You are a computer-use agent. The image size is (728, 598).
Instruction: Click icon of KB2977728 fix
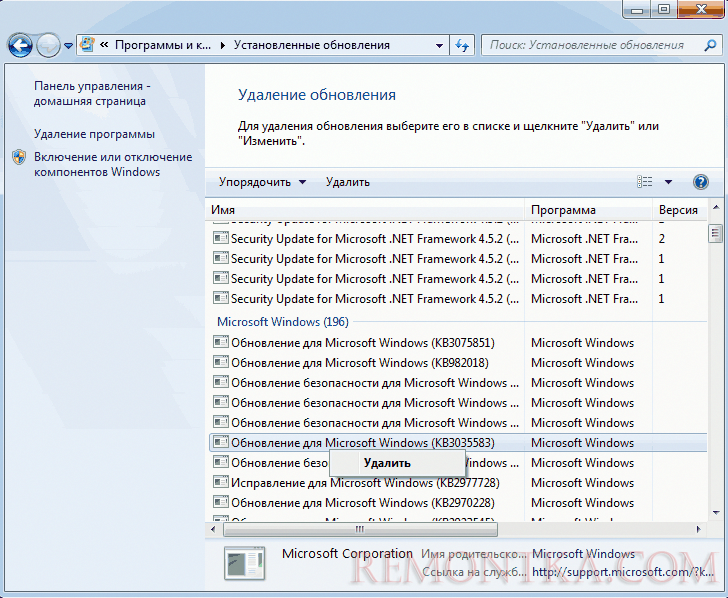[x=221, y=482]
